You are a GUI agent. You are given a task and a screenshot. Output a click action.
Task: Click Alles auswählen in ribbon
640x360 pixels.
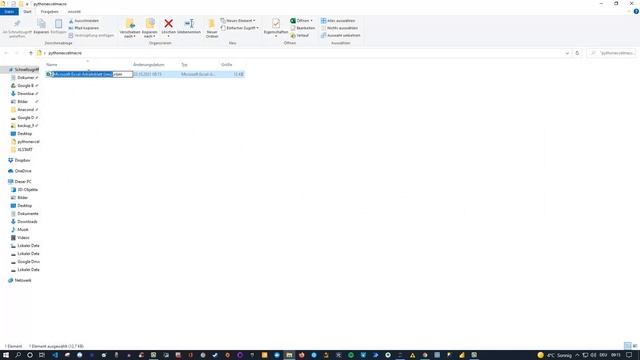(x=338, y=20)
